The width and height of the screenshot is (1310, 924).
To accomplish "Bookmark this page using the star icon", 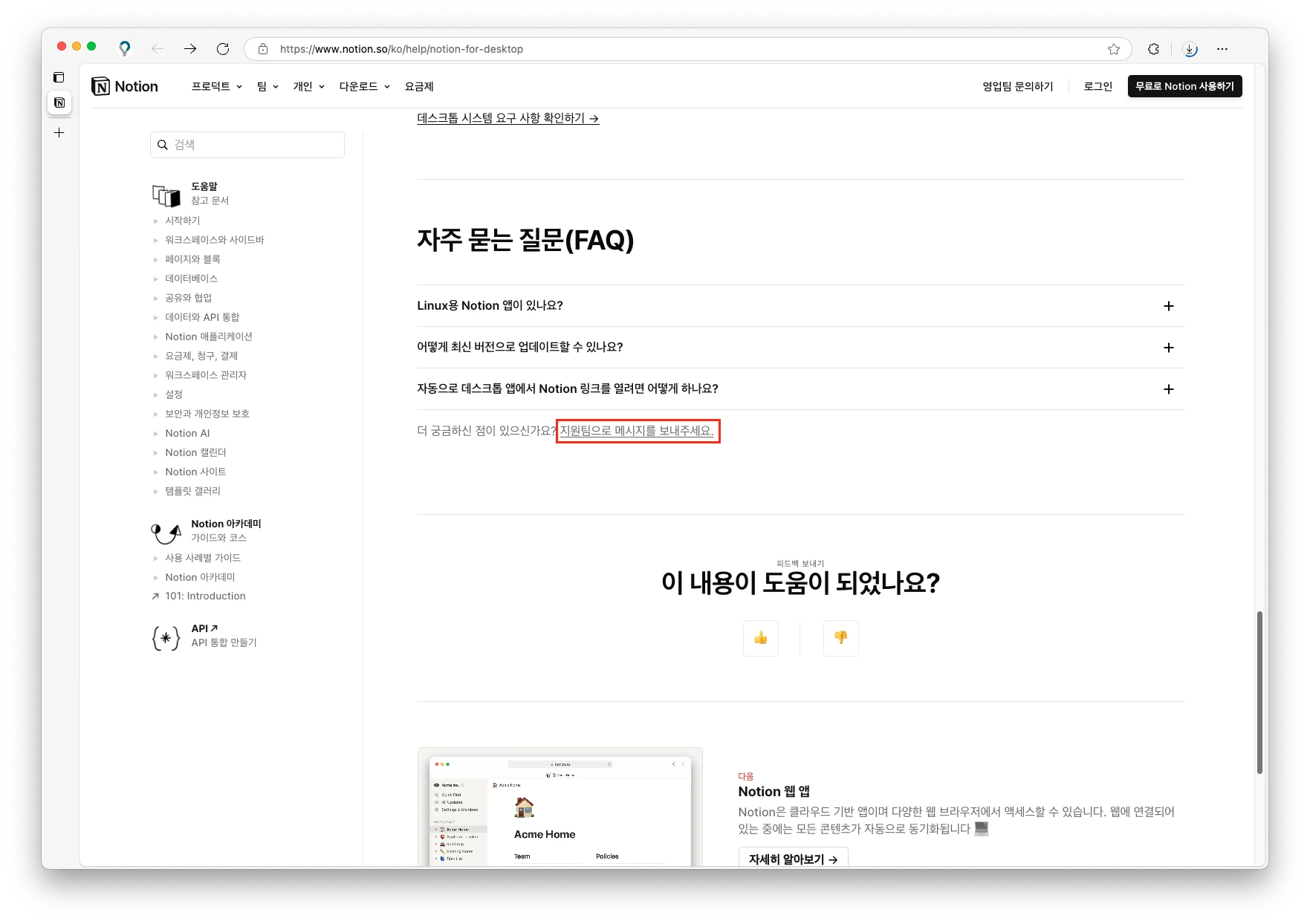I will 1114,49.
